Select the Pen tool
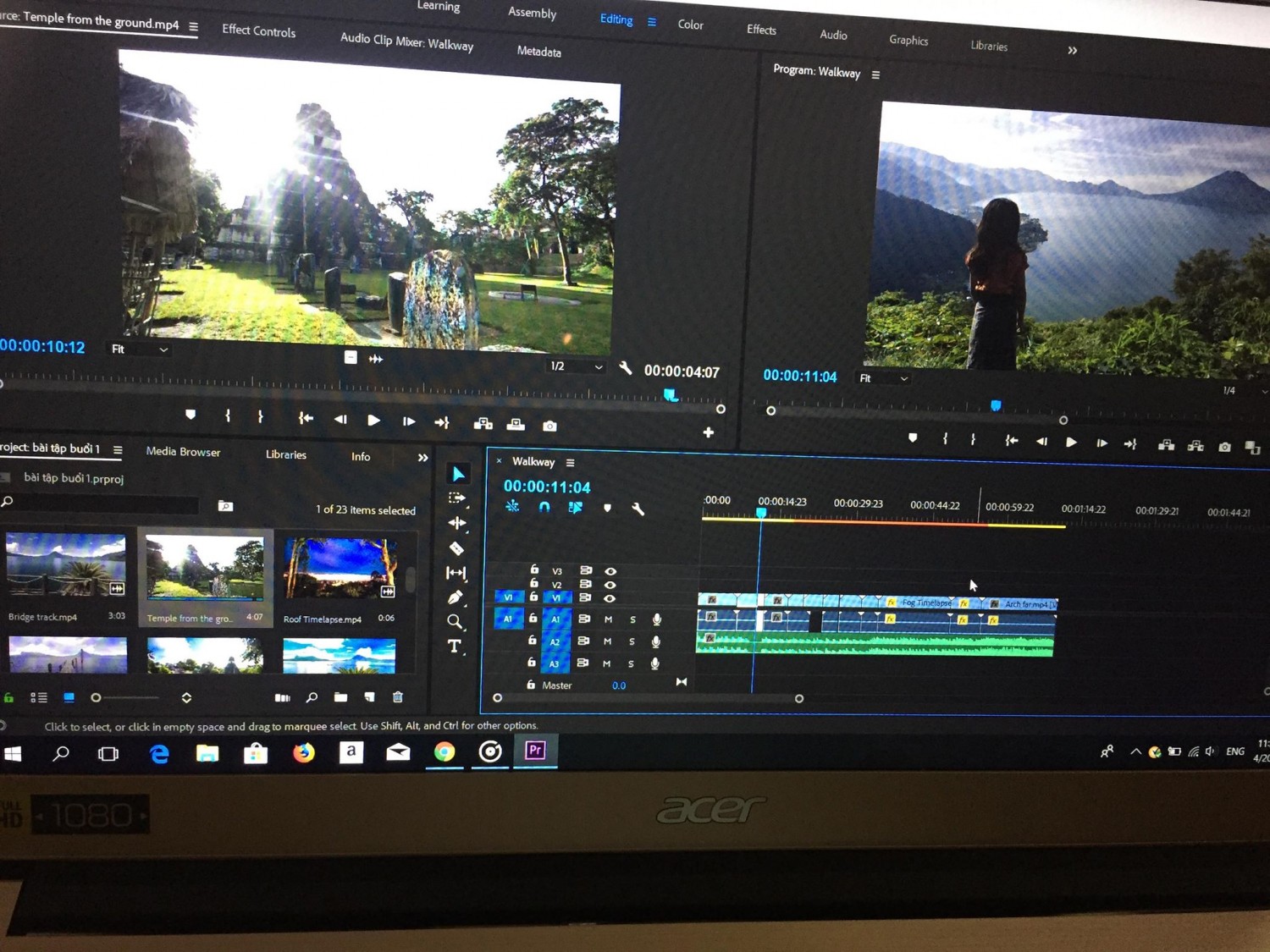The image size is (1270, 952). click(x=456, y=597)
